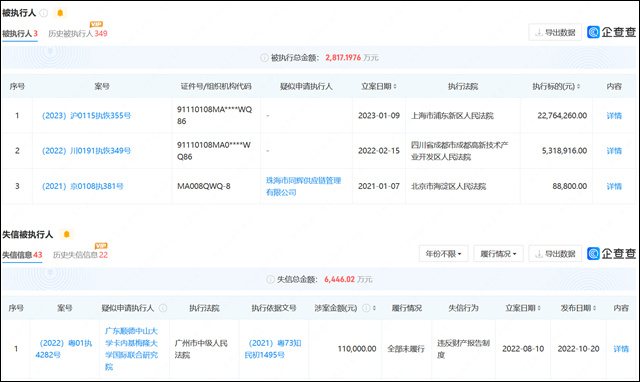Click 导出数据 button in 失信被执行人 section
Viewport: 640px width, 382px height.
(555, 254)
